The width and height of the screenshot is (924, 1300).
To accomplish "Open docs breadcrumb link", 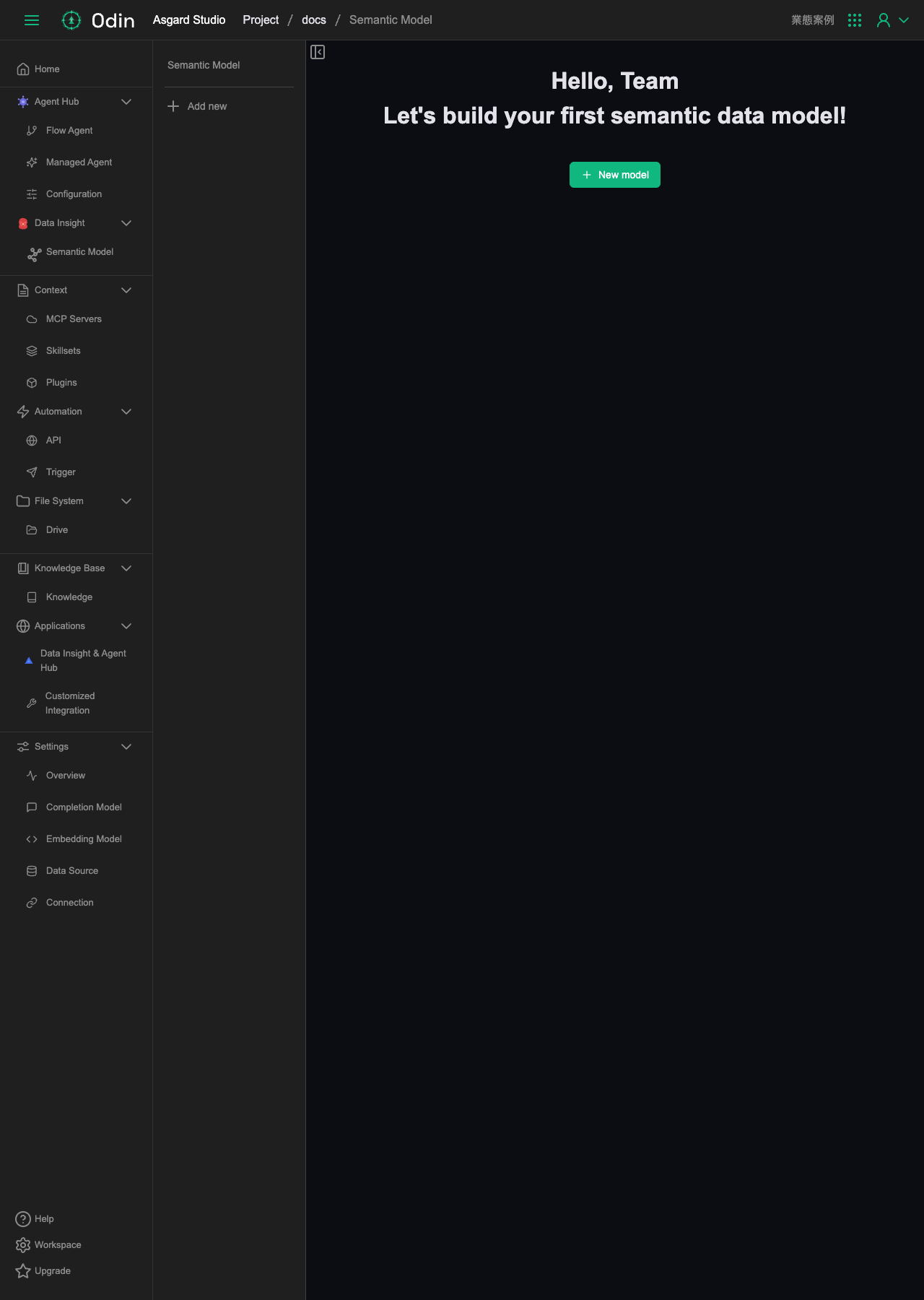I will [314, 20].
